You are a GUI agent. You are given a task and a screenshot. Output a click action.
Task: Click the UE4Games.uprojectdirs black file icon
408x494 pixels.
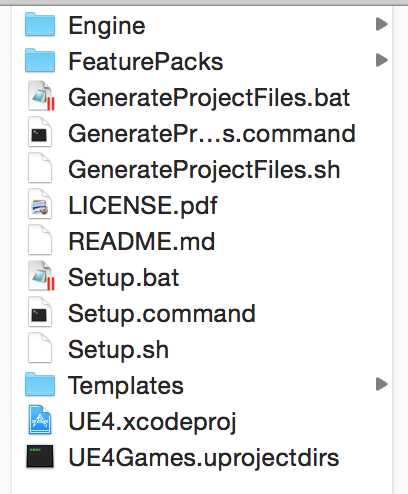point(40,456)
